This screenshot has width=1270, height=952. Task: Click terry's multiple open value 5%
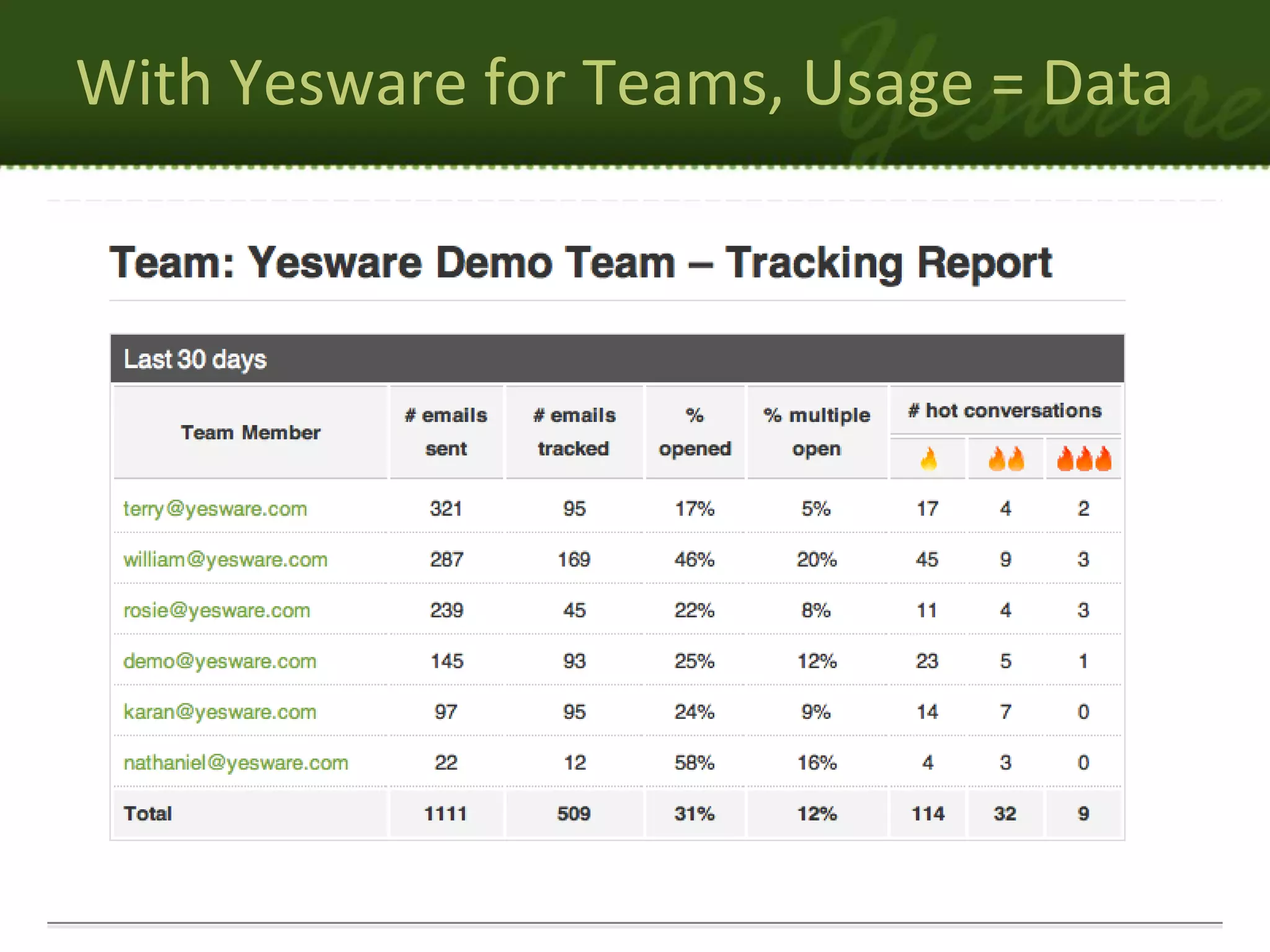(x=816, y=509)
